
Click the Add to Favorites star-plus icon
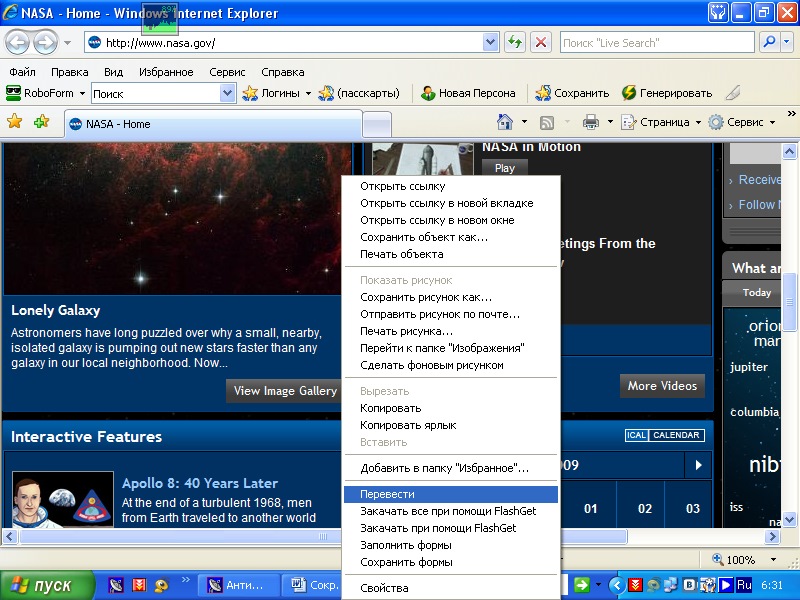[41, 121]
